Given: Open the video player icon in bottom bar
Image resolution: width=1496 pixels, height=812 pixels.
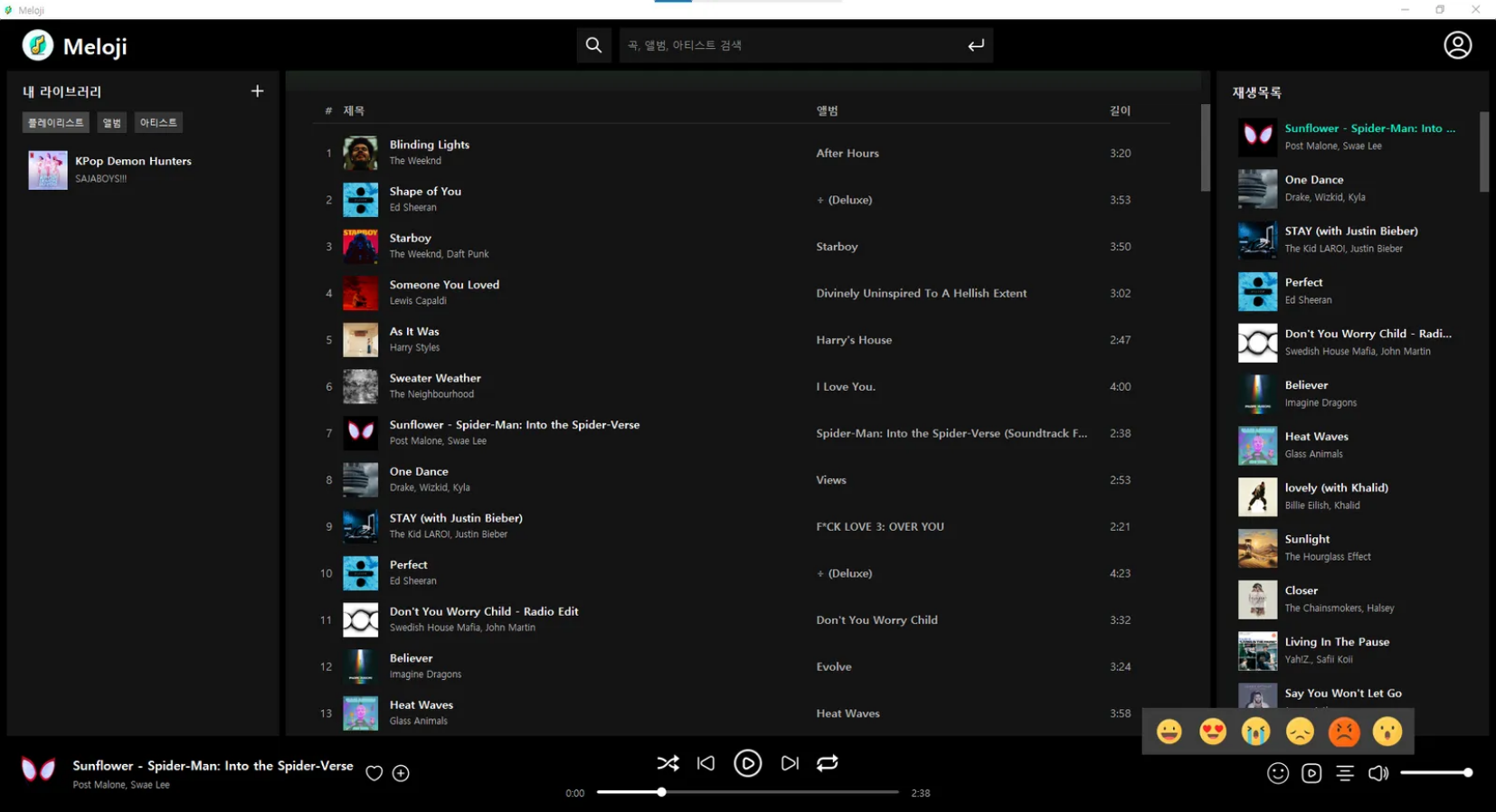Looking at the screenshot, I should (1311, 773).
